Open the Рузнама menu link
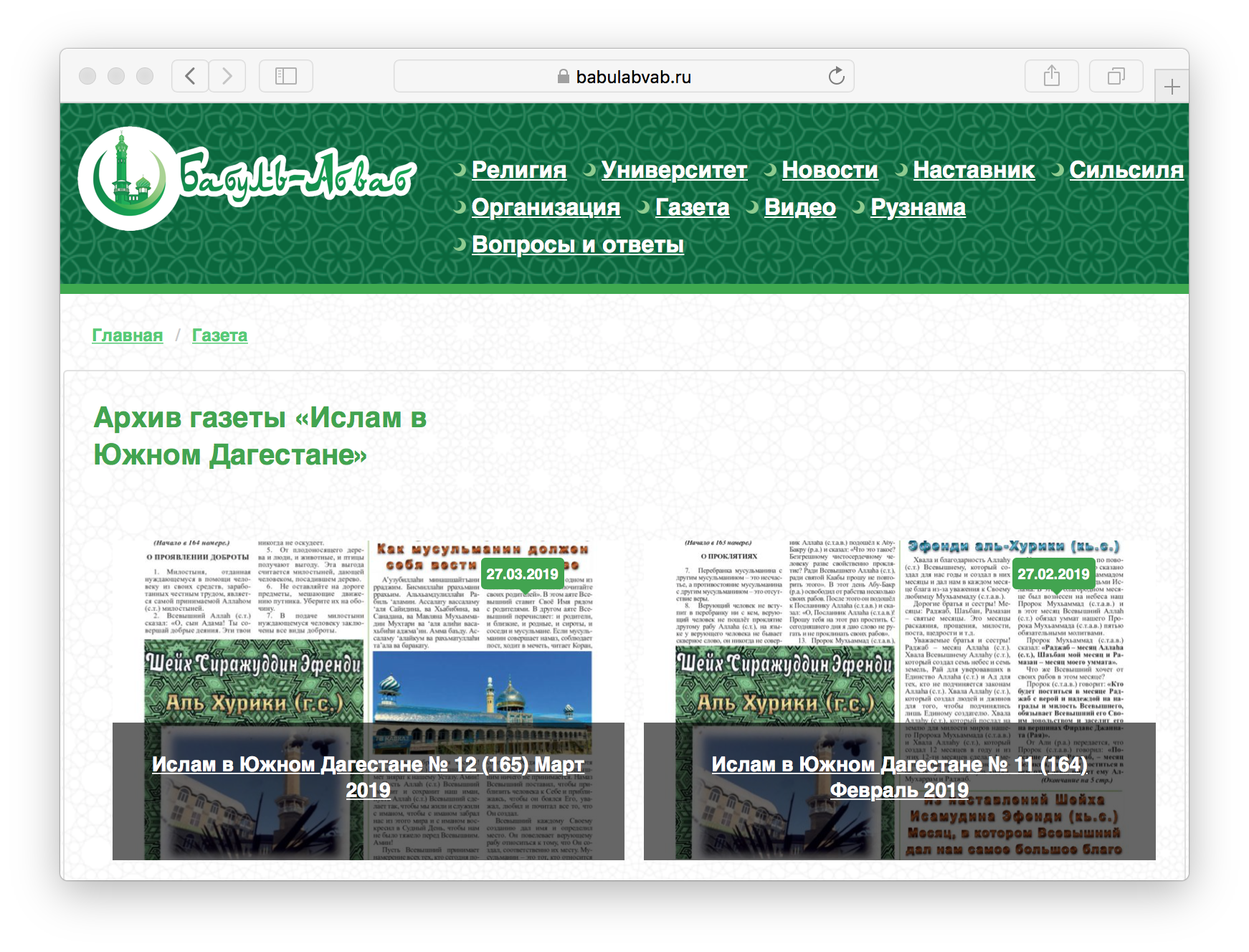This screenshot has width=1249, height=952. 918,207
